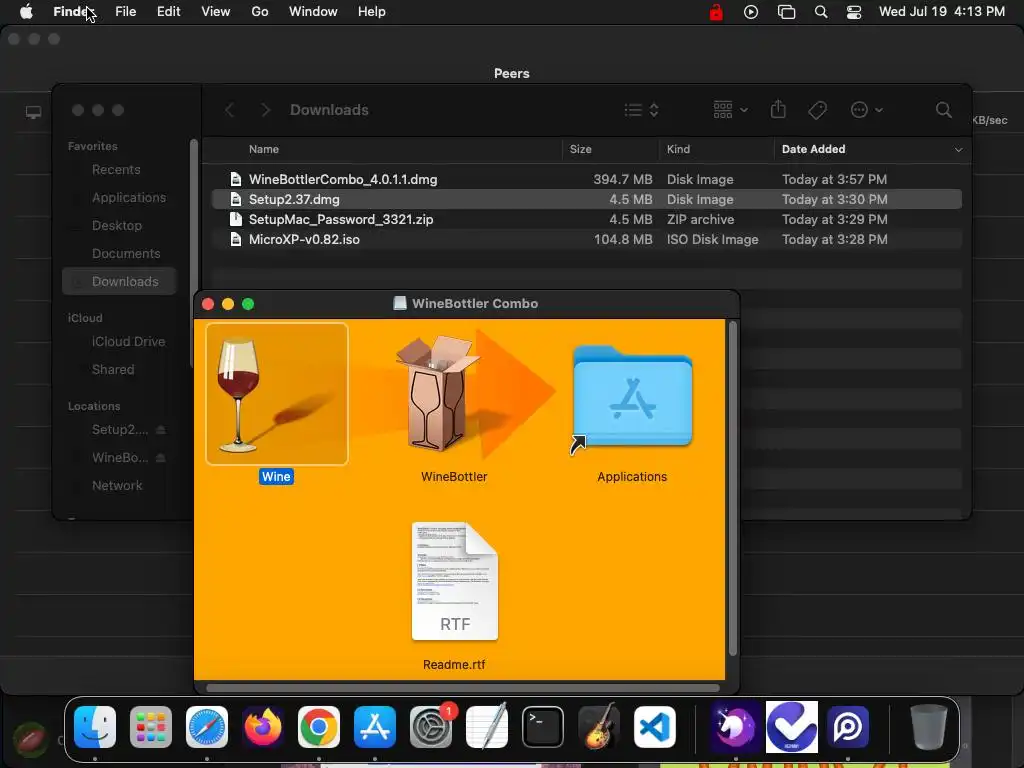Click the red lock menu bar icon
The width and height of the screenshot is (1024, 768).
tap(716, 12)
